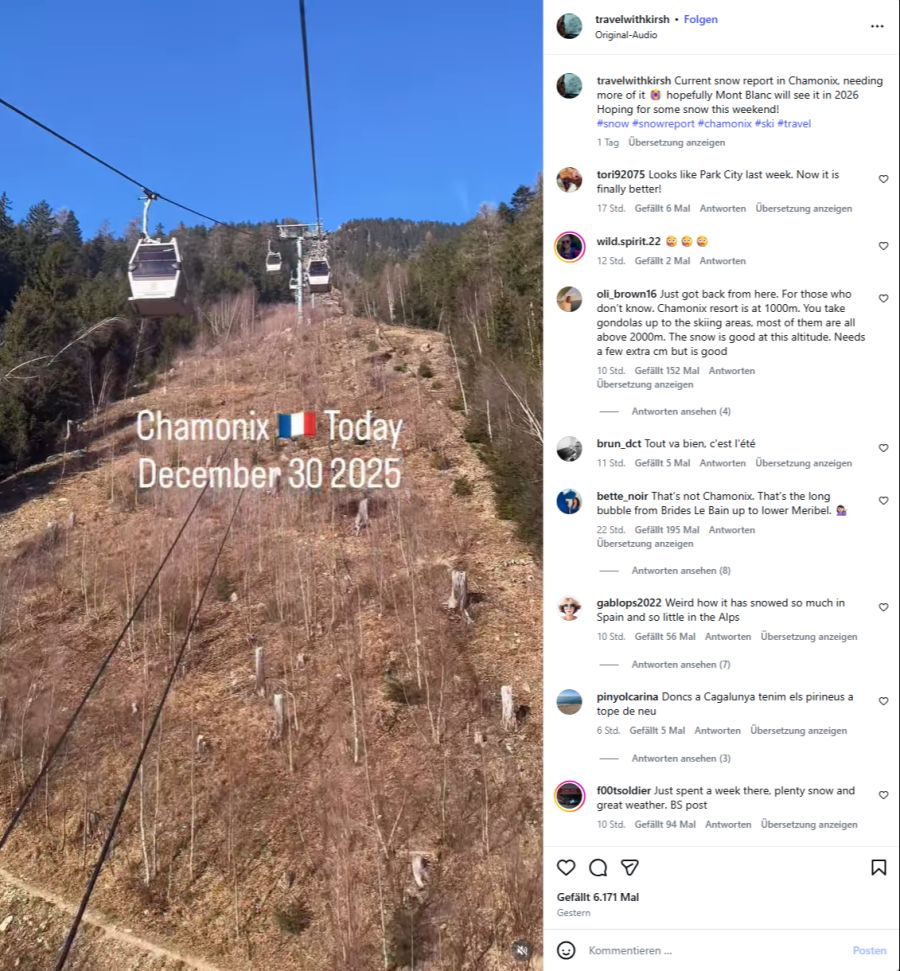Focus the Kommentieren comment input field
900x971 pixels.
pyautogui.click(x=712, y=950)
